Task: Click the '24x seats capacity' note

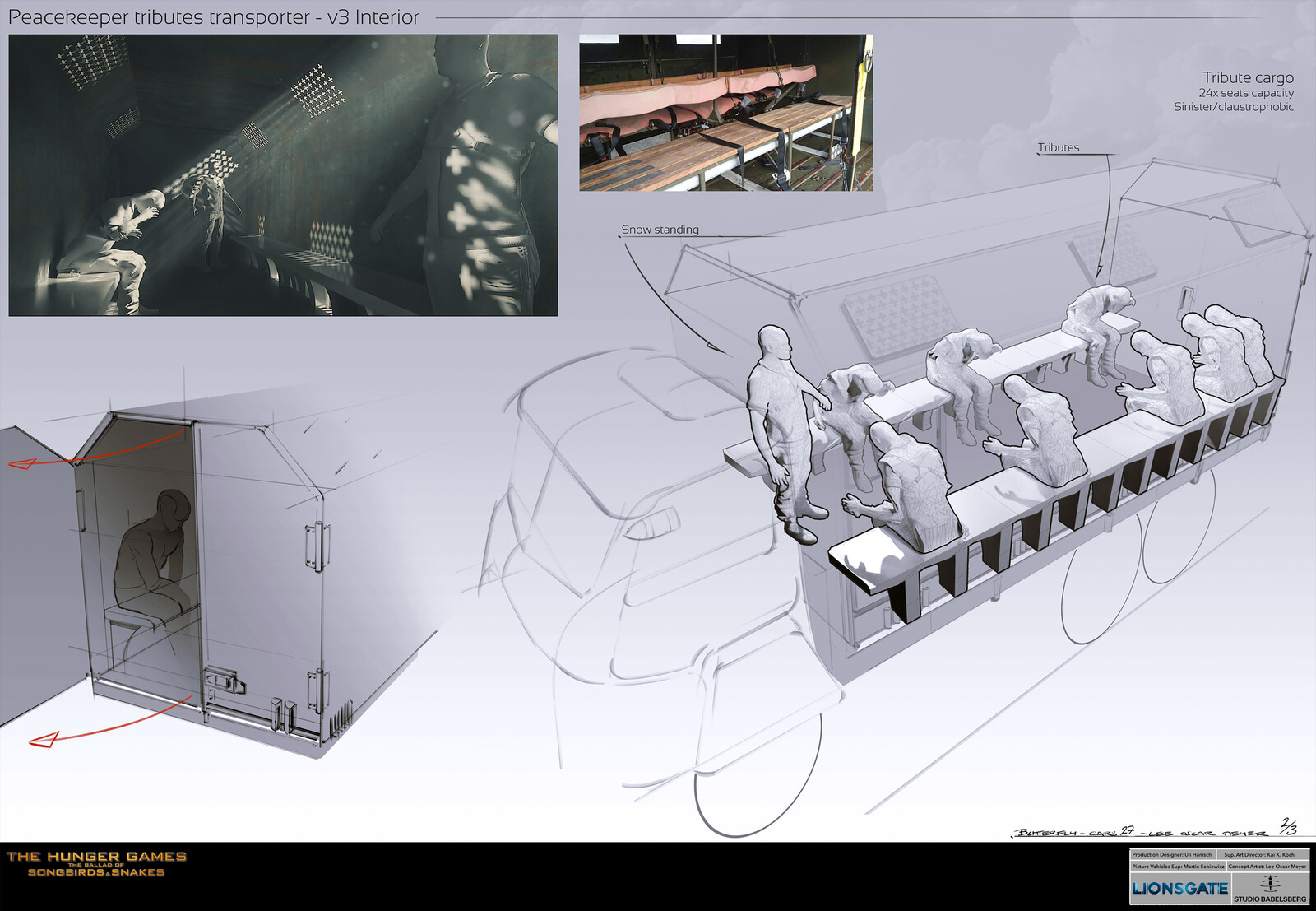Action: 1246,93
